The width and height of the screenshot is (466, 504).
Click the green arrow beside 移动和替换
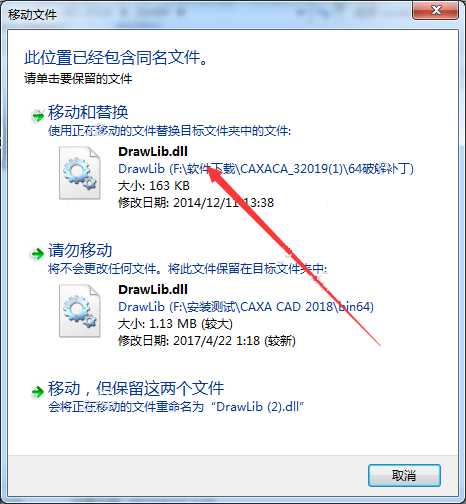point(38,116)
